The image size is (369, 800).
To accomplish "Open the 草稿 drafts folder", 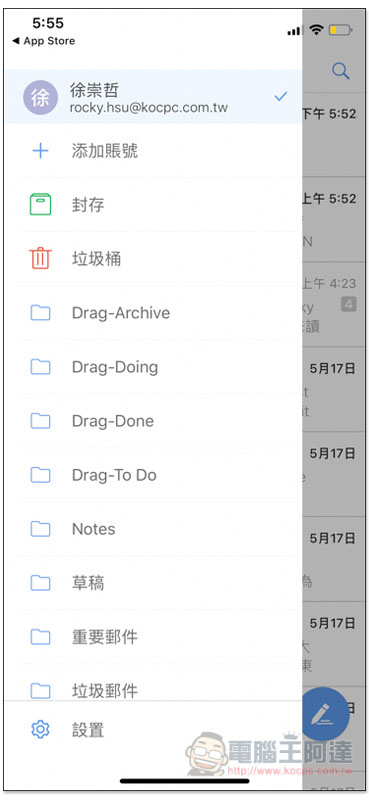I will click(x=153, y=583).
